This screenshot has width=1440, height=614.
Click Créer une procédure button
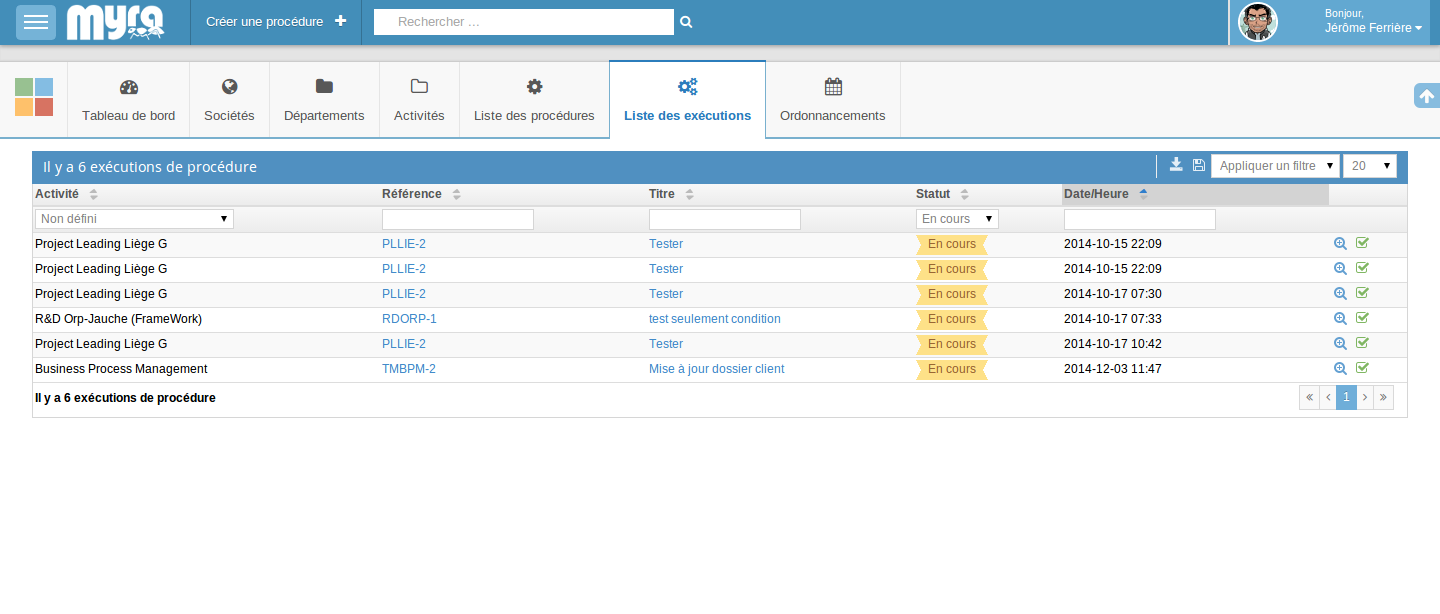pyautogui.click(x=276, y=21)
